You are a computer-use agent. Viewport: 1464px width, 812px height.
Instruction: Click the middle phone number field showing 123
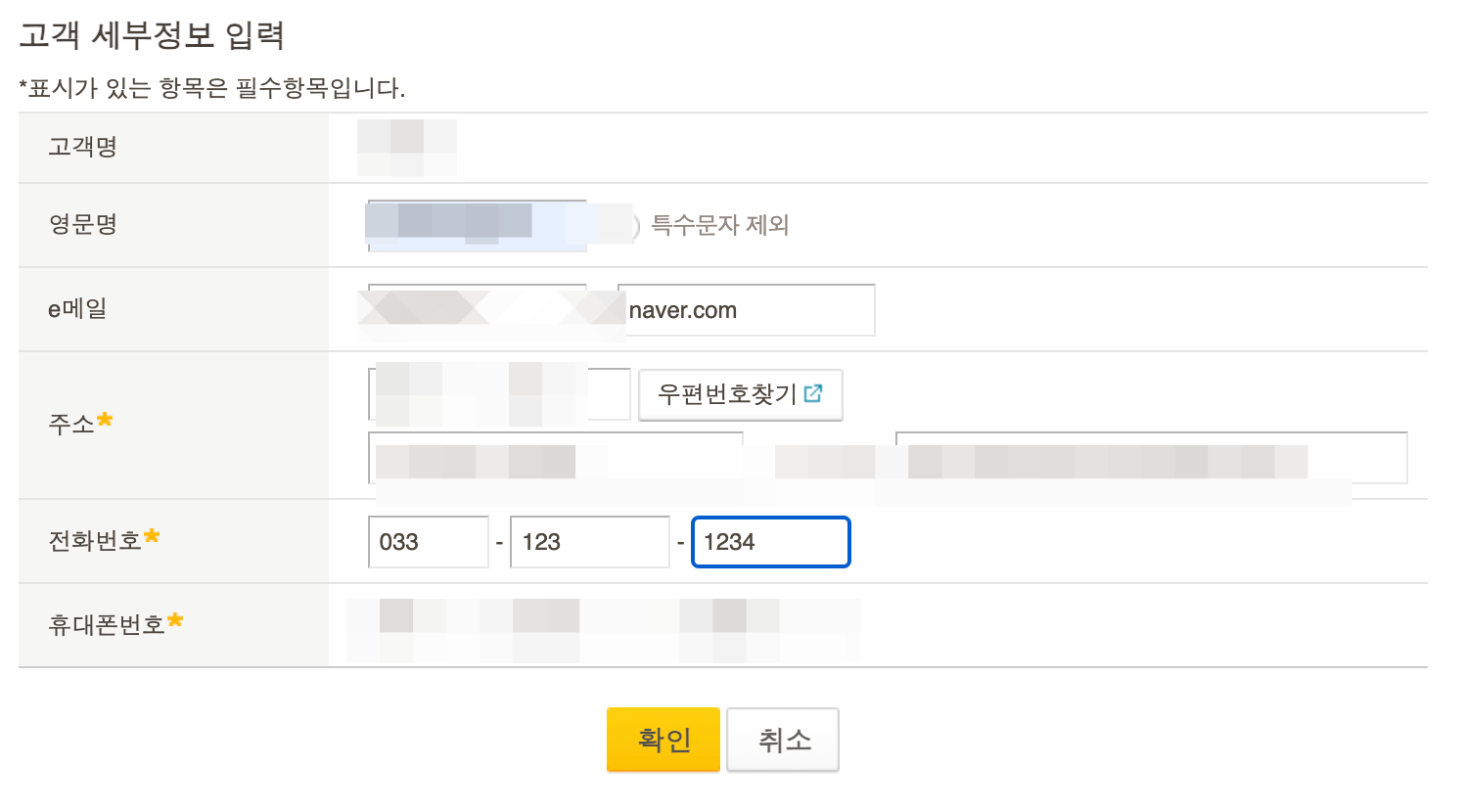(x=589, y=542)
